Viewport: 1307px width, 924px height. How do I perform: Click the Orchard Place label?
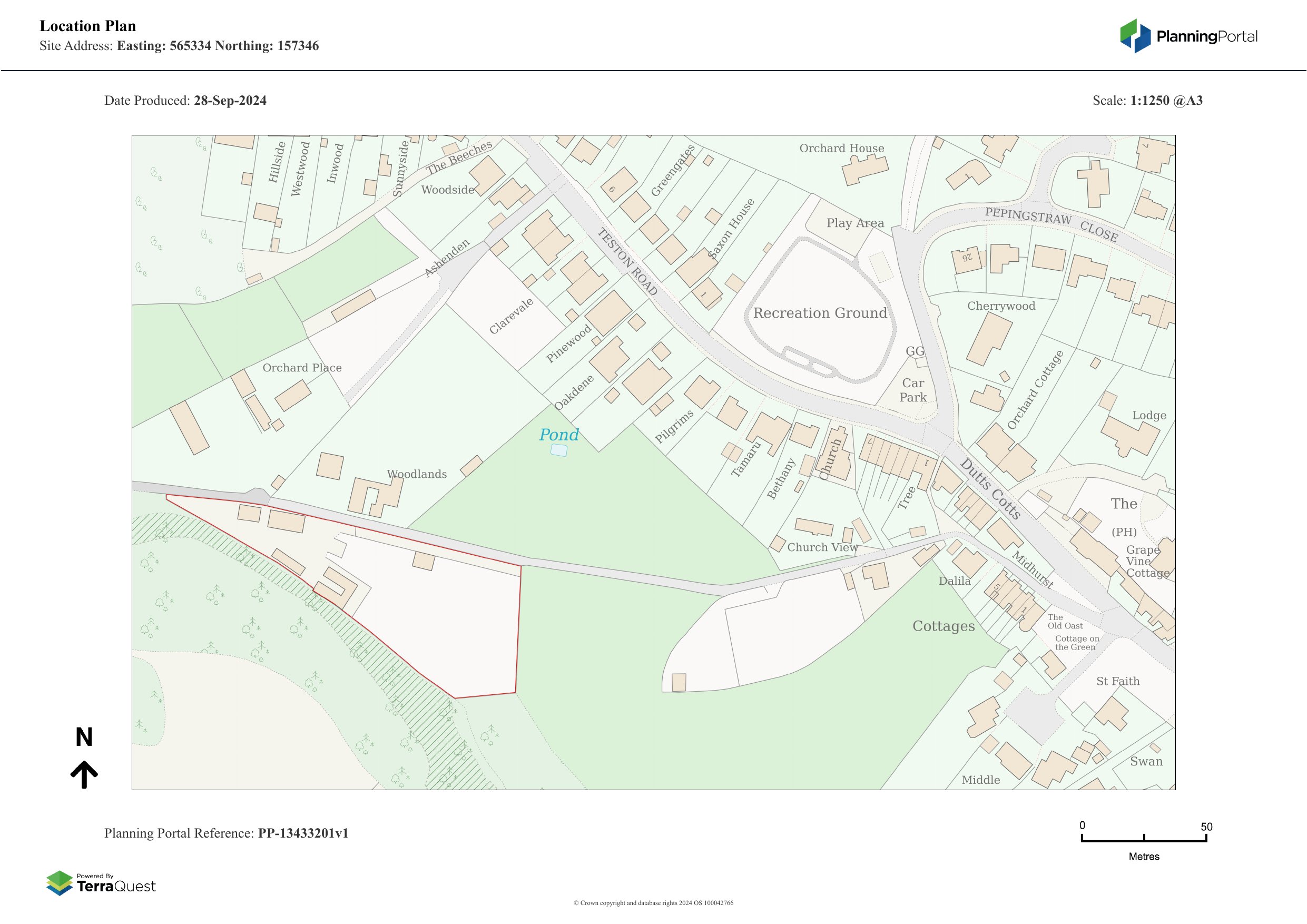[302, 368]
